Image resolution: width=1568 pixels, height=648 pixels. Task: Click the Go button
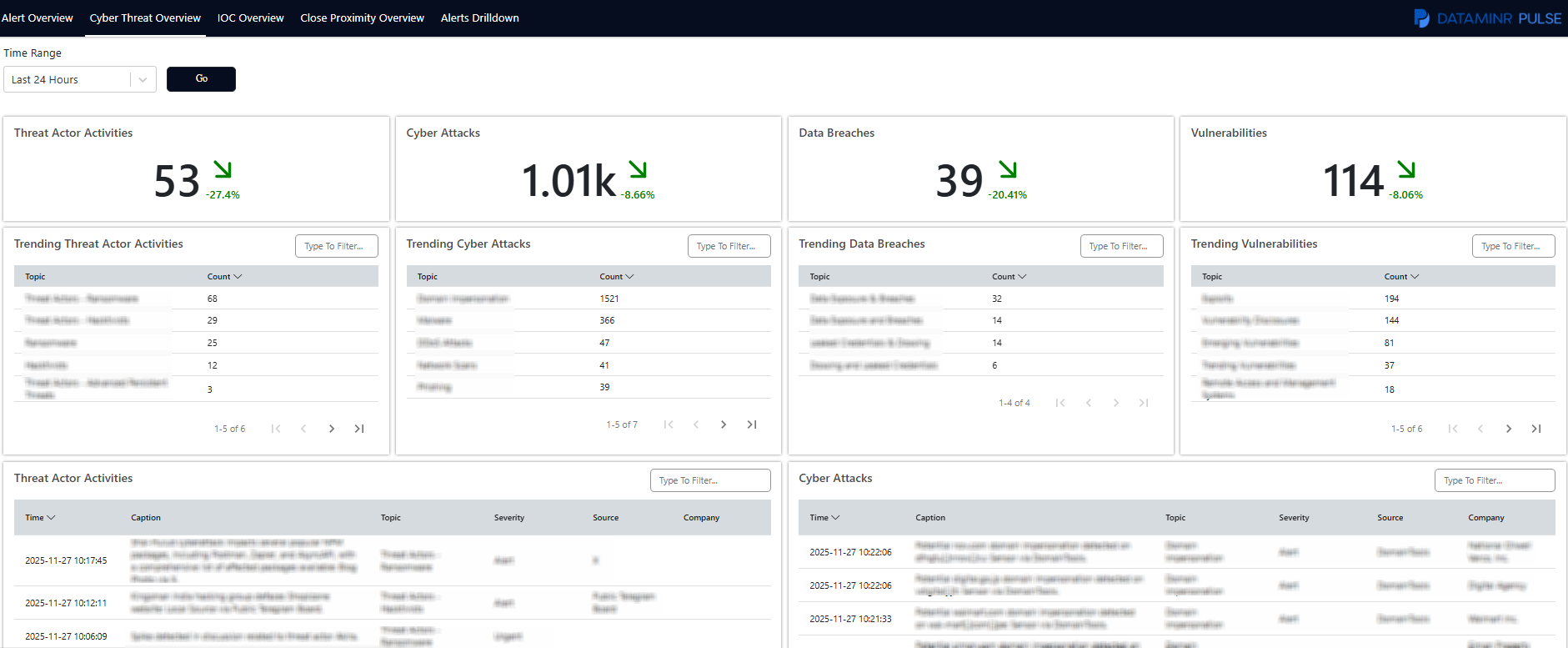(x=201, y=78)
